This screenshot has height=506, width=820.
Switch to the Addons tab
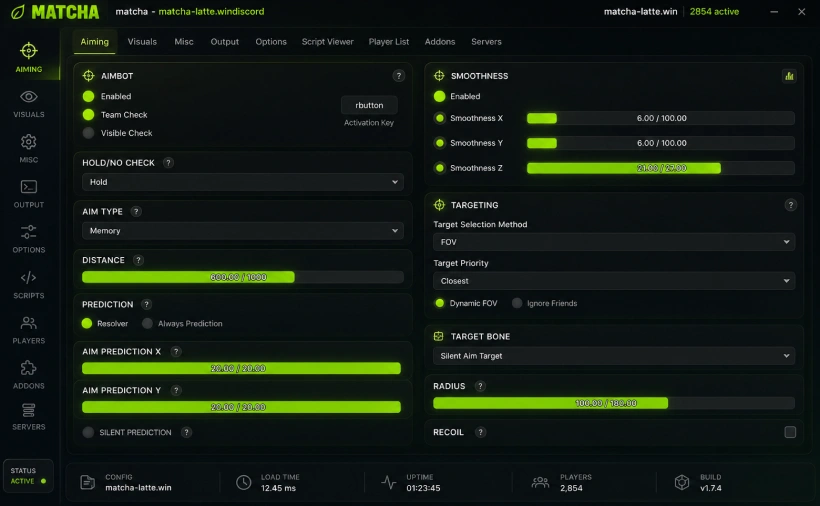(440, 42)
